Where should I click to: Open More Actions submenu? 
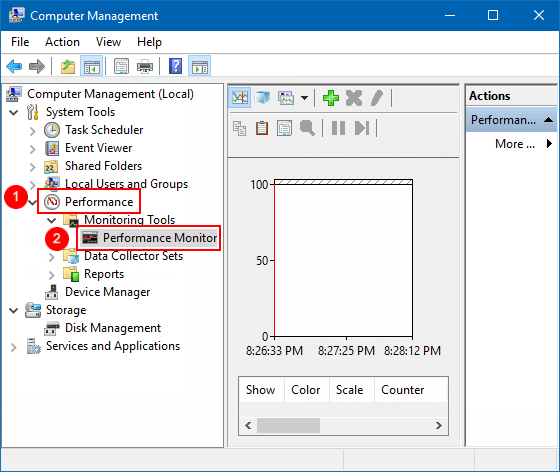pyautogui.click(x=523, y=144)
